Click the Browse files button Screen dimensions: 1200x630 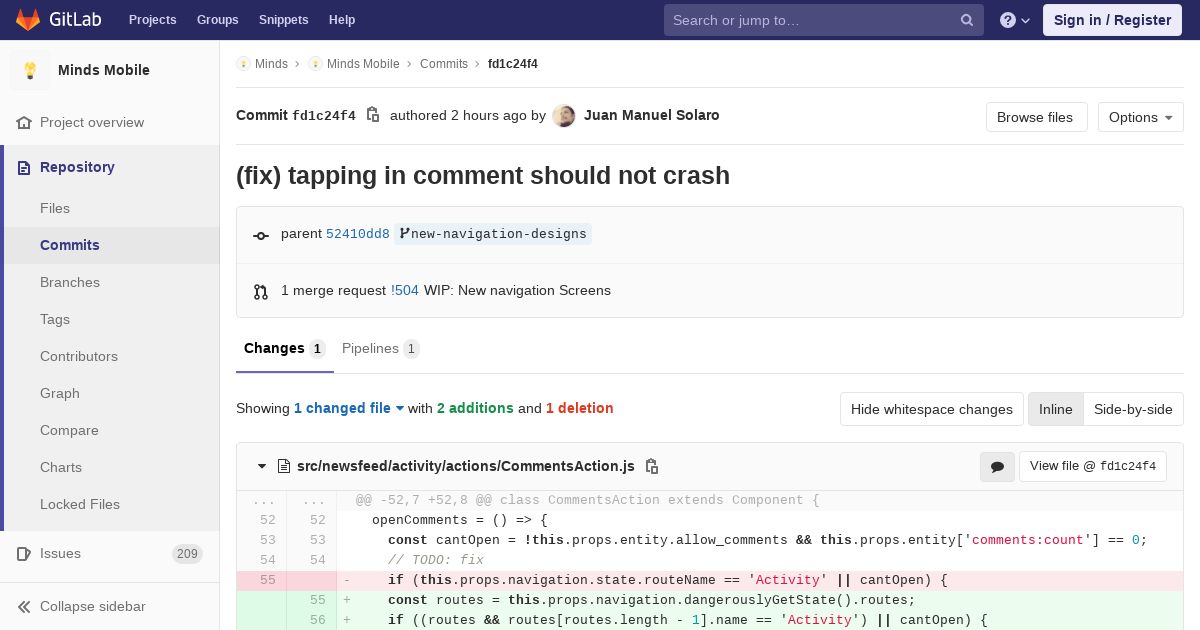1035,117
